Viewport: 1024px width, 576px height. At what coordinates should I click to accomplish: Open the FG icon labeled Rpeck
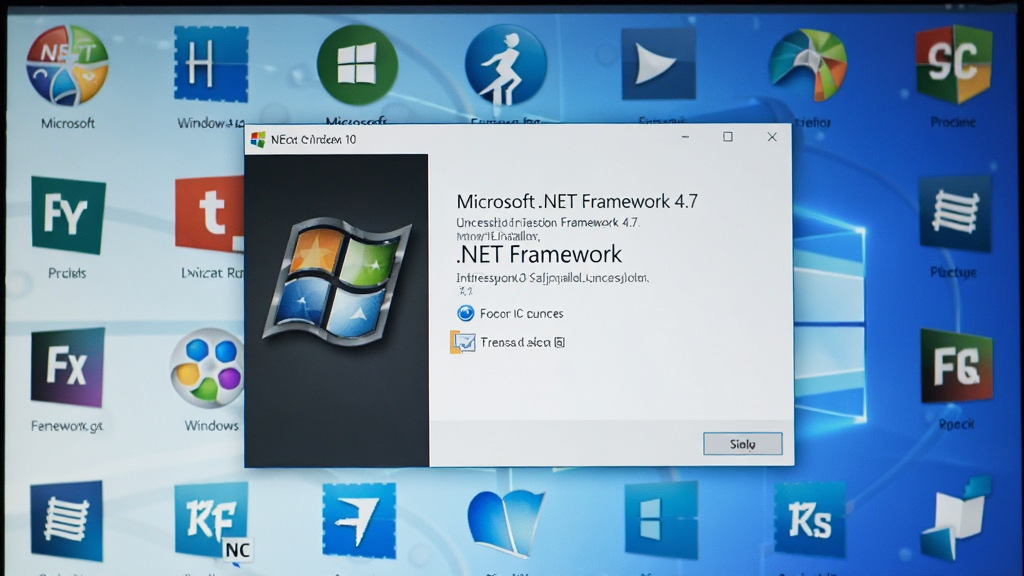click(957, 366)
